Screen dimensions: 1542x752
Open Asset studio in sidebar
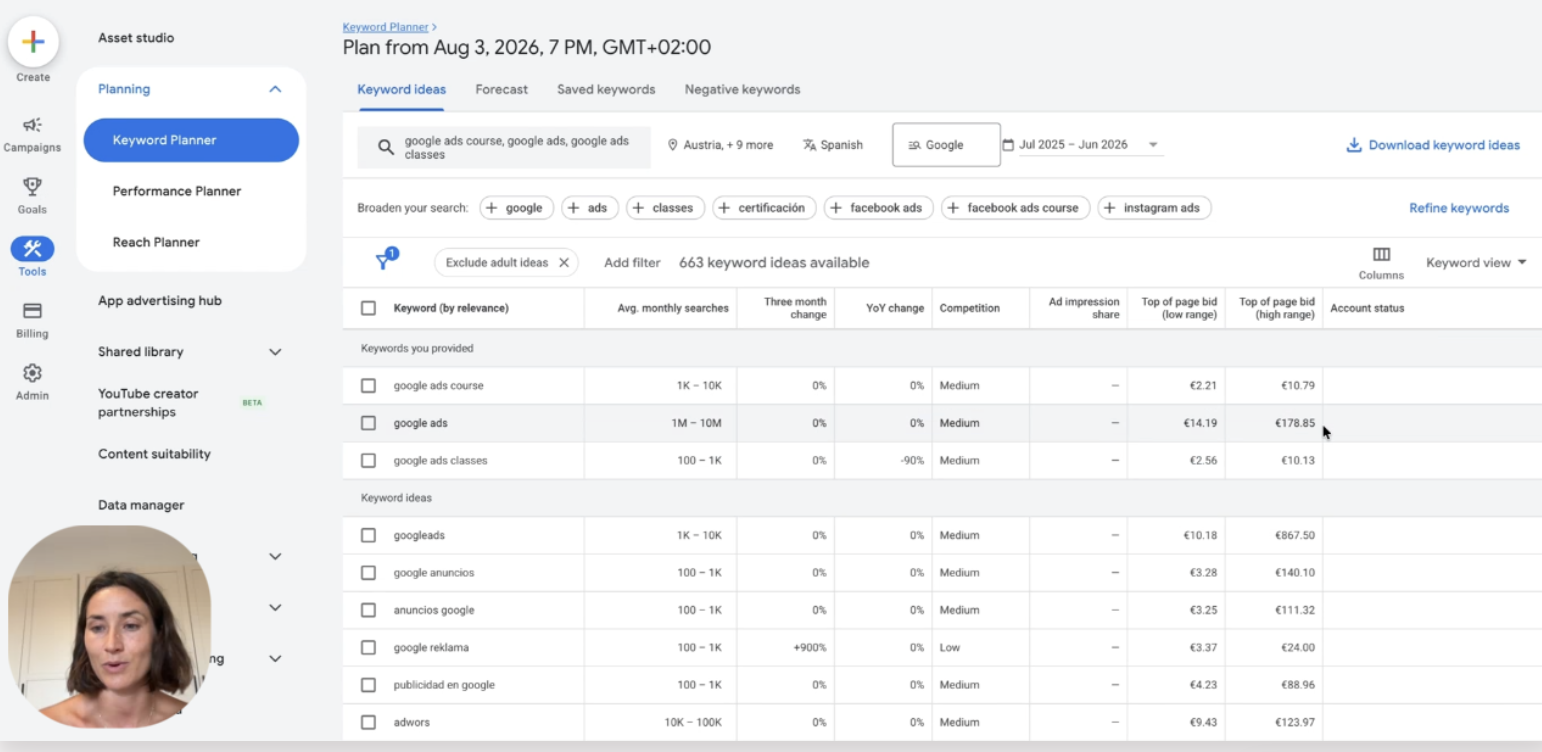(x=136, y=38)
